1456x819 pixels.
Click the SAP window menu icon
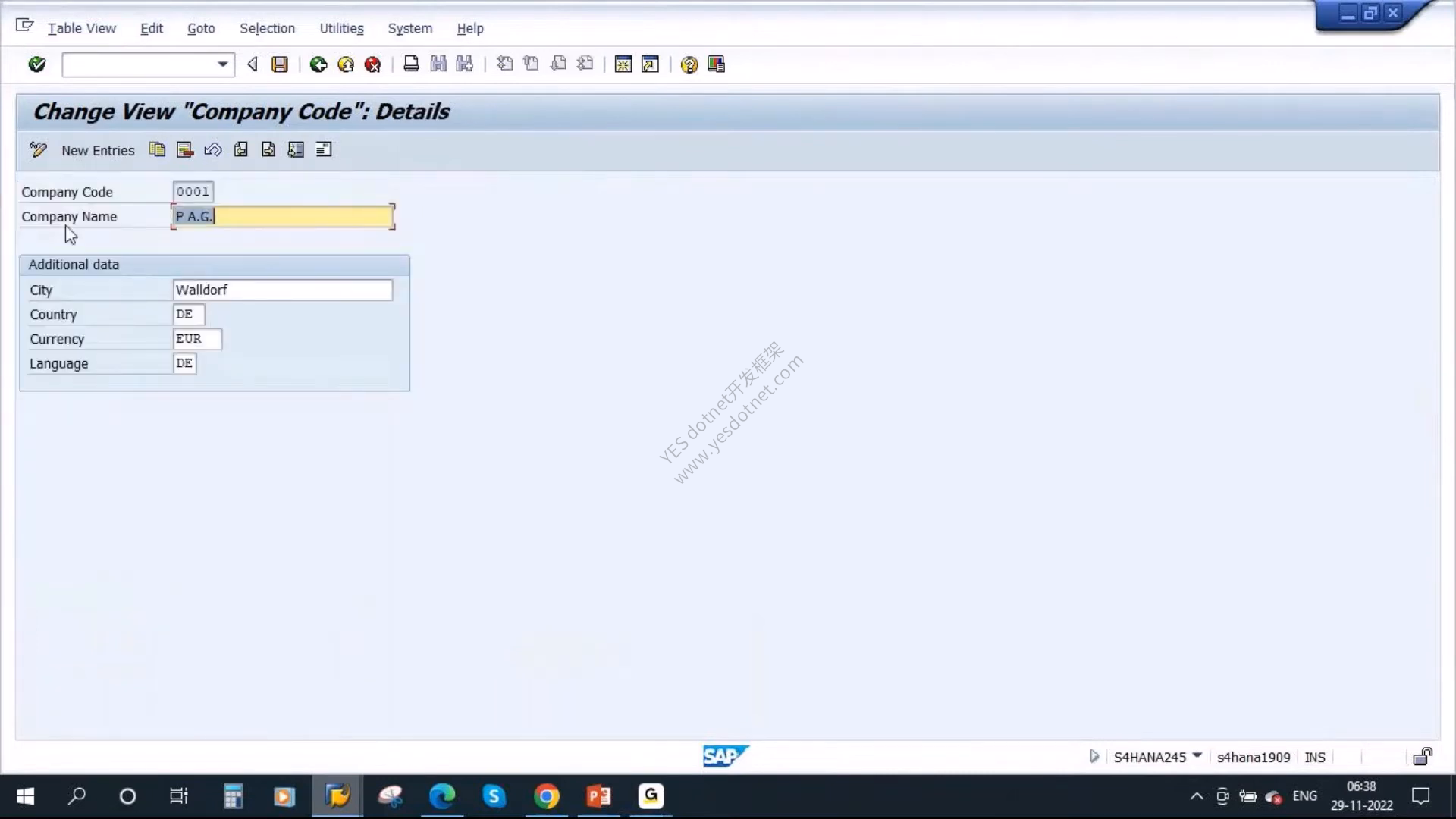[24, 26]
